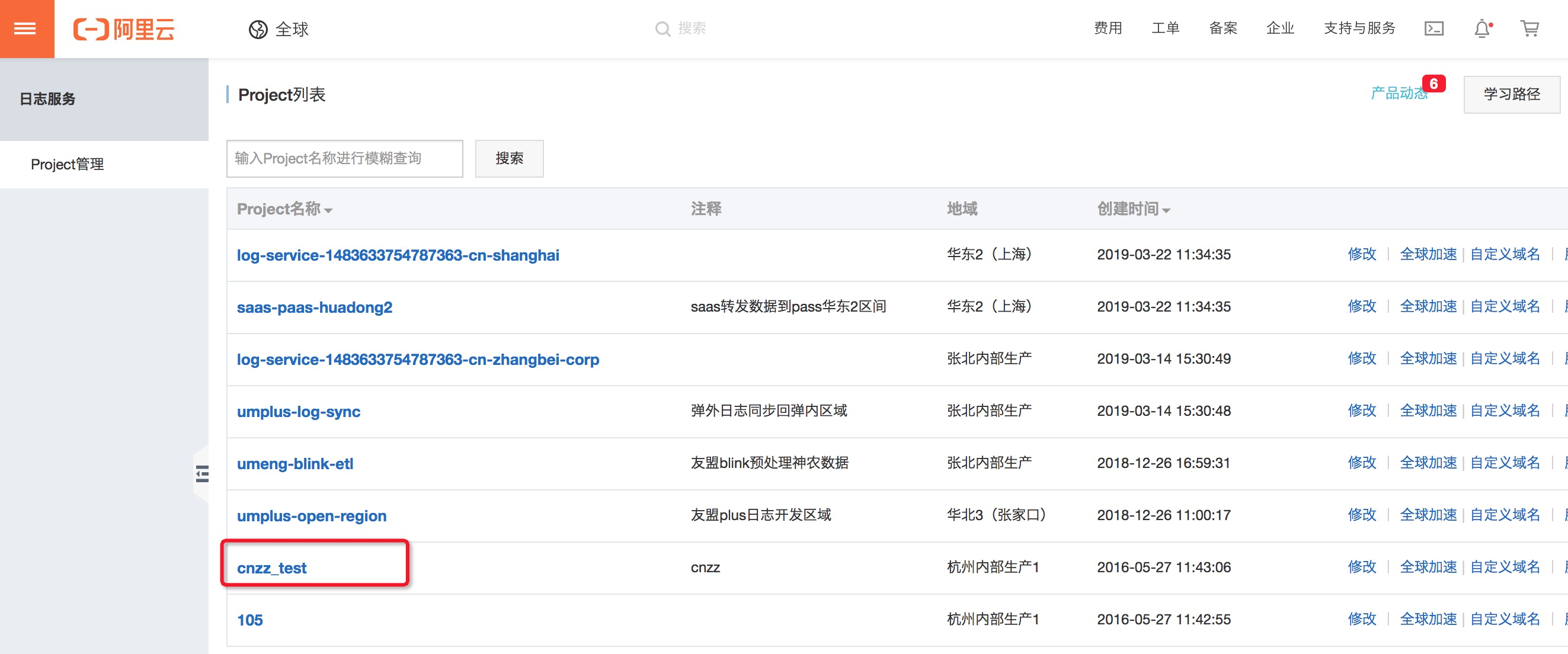Open the 备案 menu
1568x654 pixels.
1223,28
